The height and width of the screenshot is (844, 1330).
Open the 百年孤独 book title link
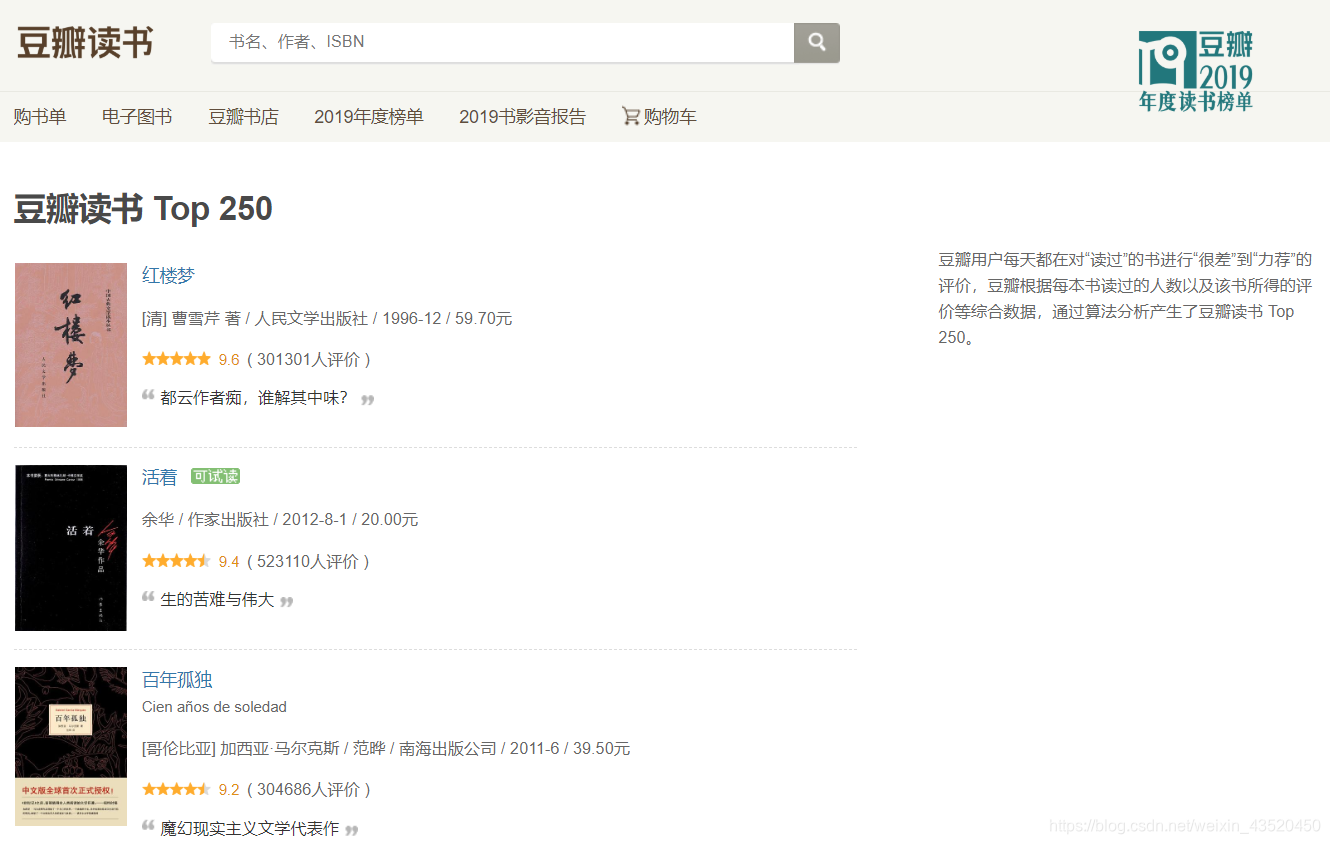pyautogui.click(x=177, y=680)
